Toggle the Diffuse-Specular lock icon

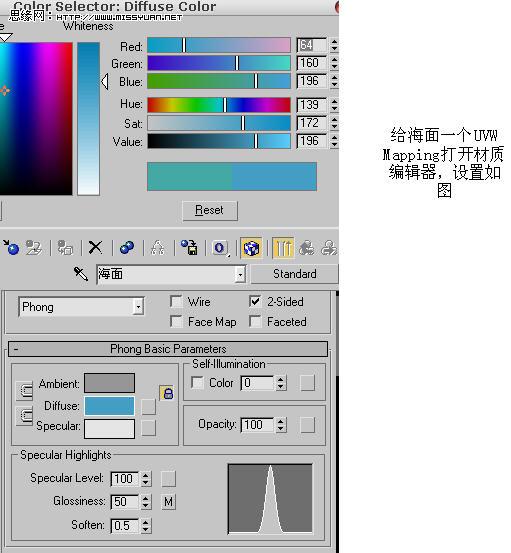[168, 393]
